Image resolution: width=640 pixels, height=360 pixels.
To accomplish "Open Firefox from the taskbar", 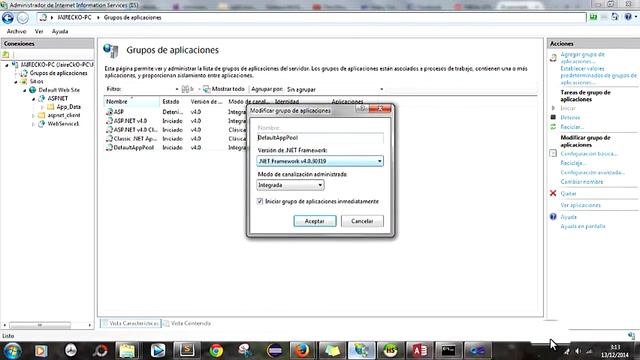I will (302, 351).
